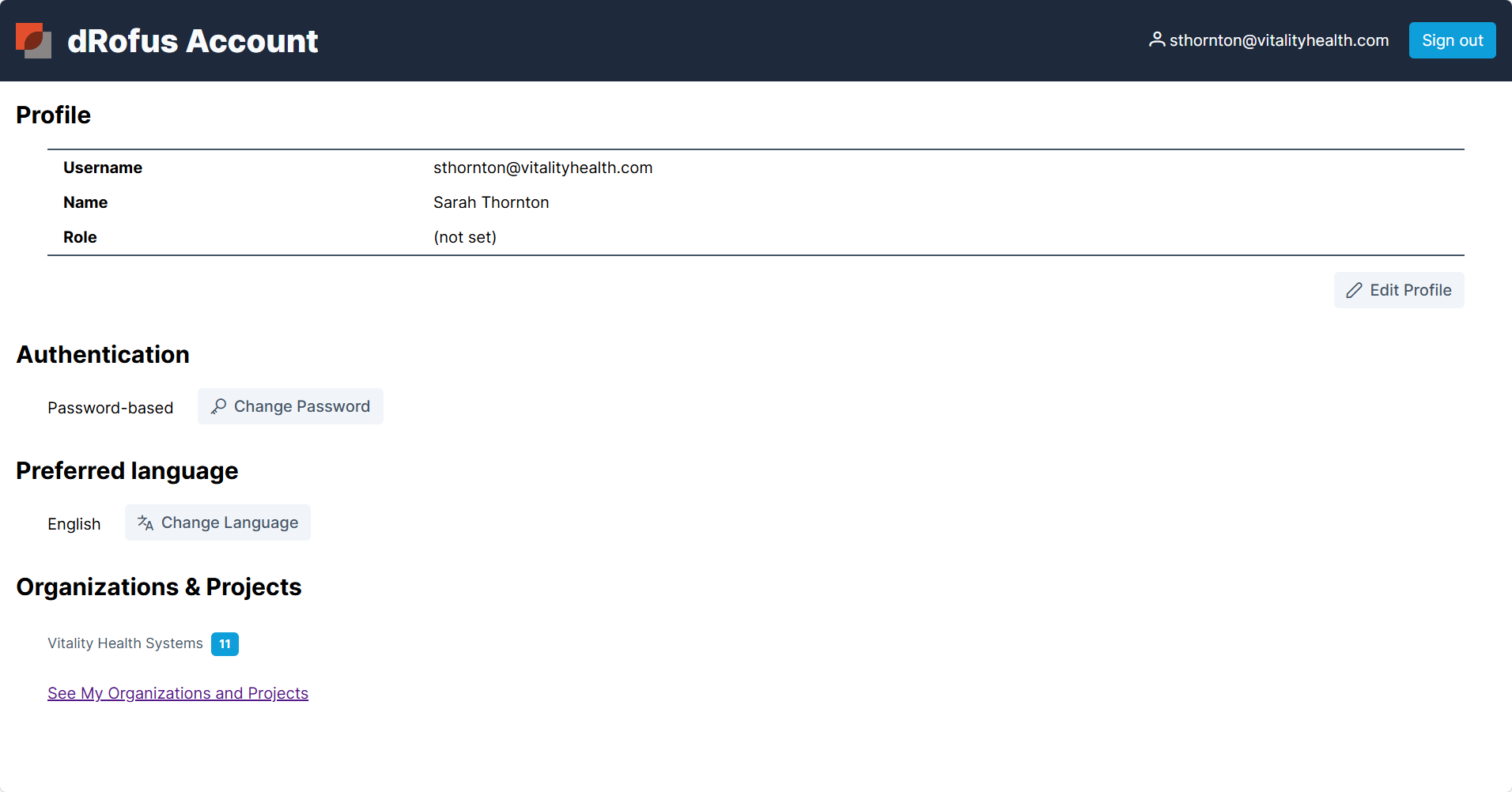Click the 11 projects badge
Image resolution: width=1512 pixels, height=792 pixels.
(x=225, y=644)
